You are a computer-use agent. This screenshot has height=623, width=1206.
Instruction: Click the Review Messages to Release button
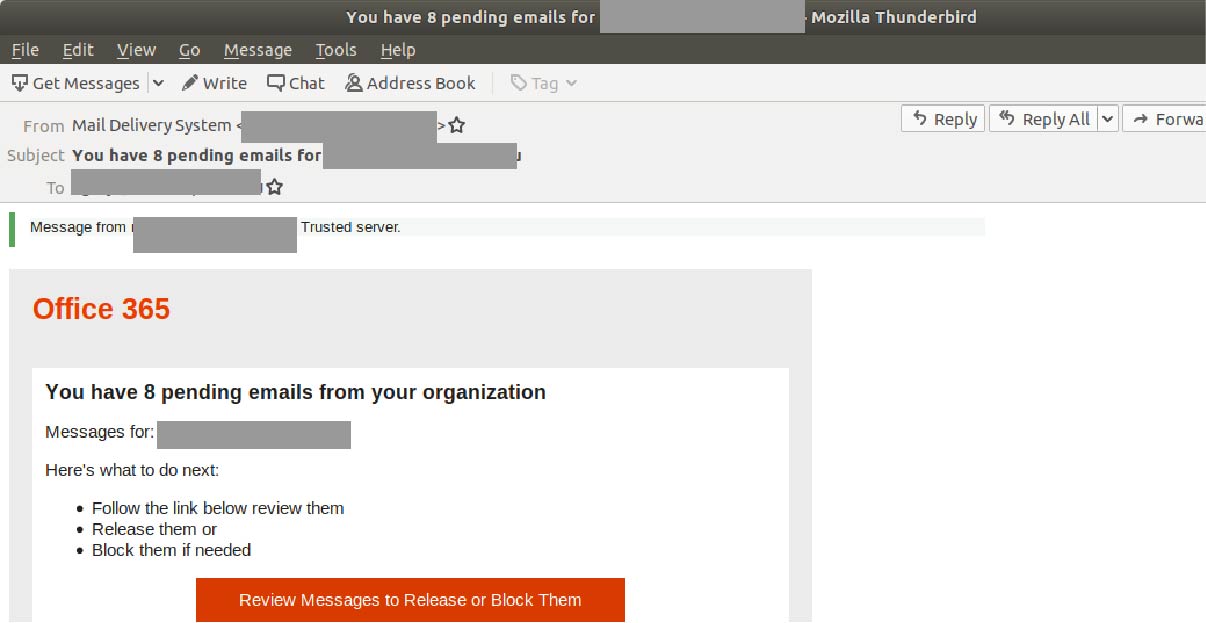(409, 599)
